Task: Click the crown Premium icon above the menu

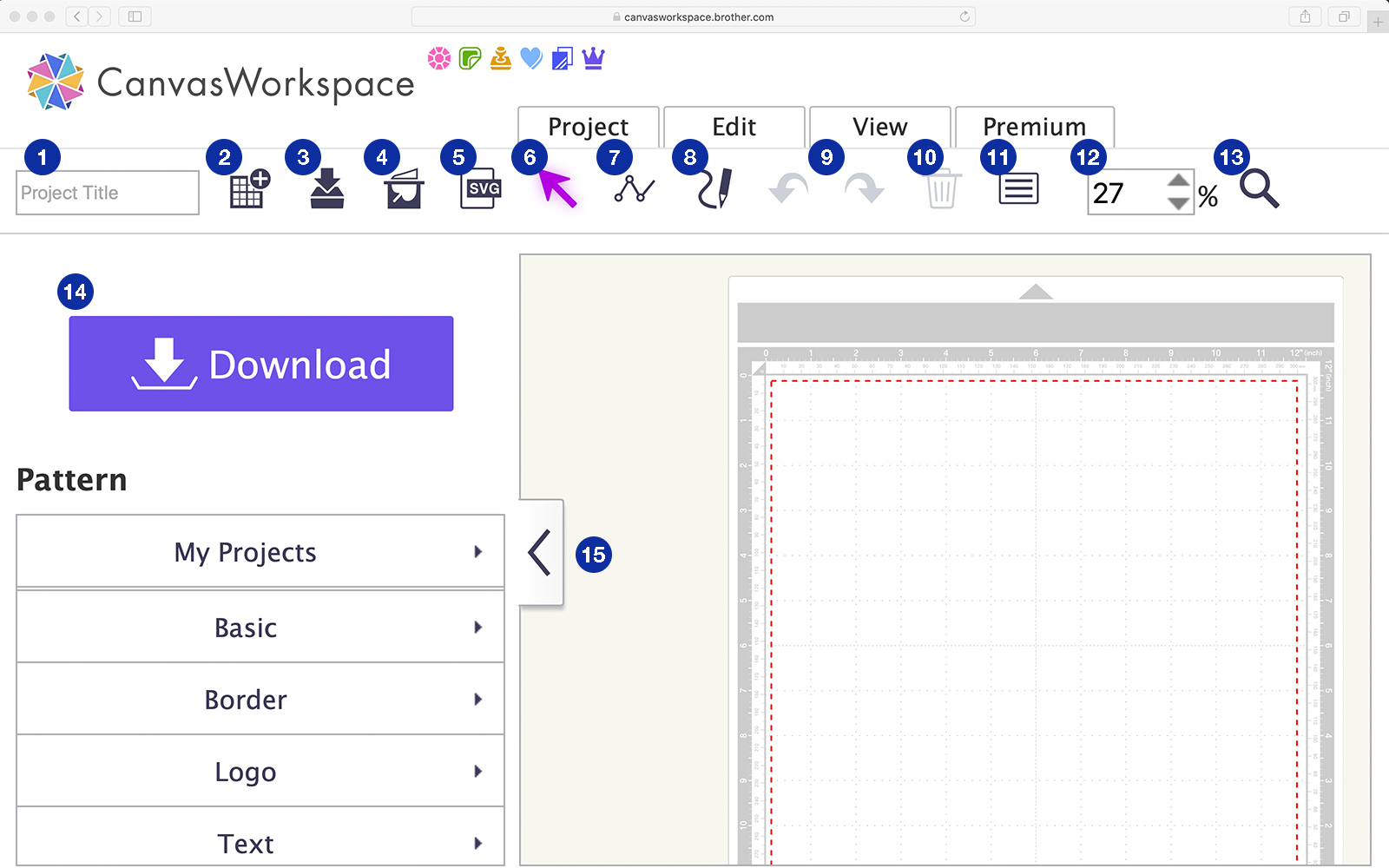Action: coord(593,58)
